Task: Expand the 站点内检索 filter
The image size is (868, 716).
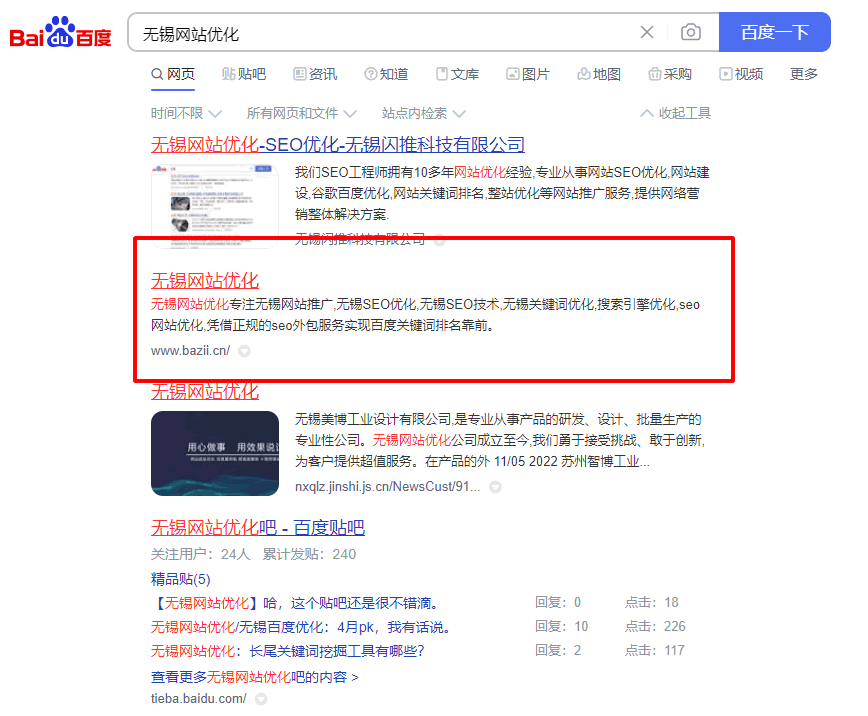Action: point(423,114)
